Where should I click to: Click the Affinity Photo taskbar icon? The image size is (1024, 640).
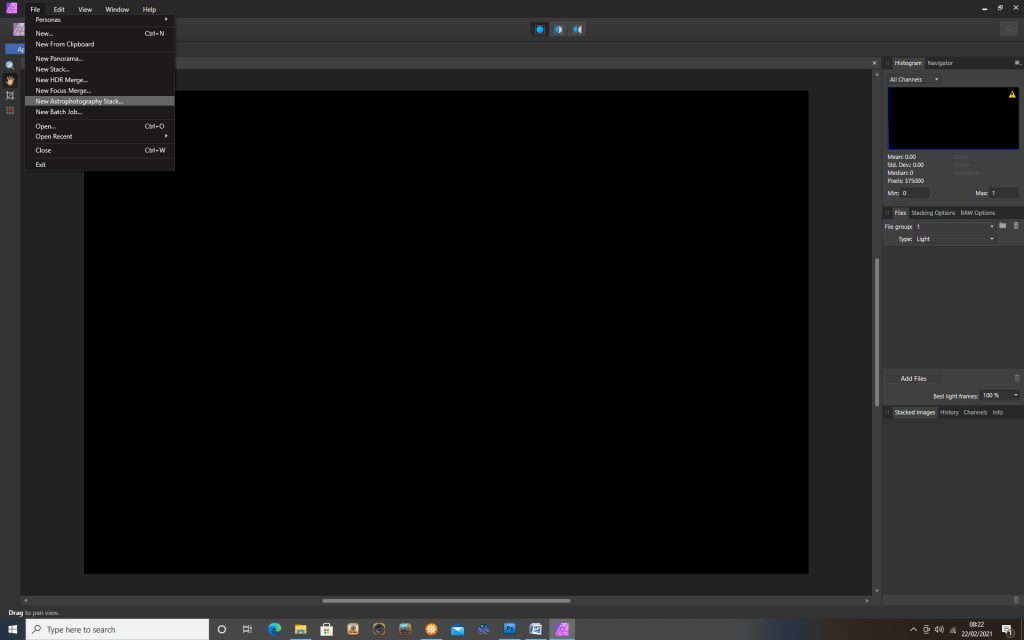562,630
